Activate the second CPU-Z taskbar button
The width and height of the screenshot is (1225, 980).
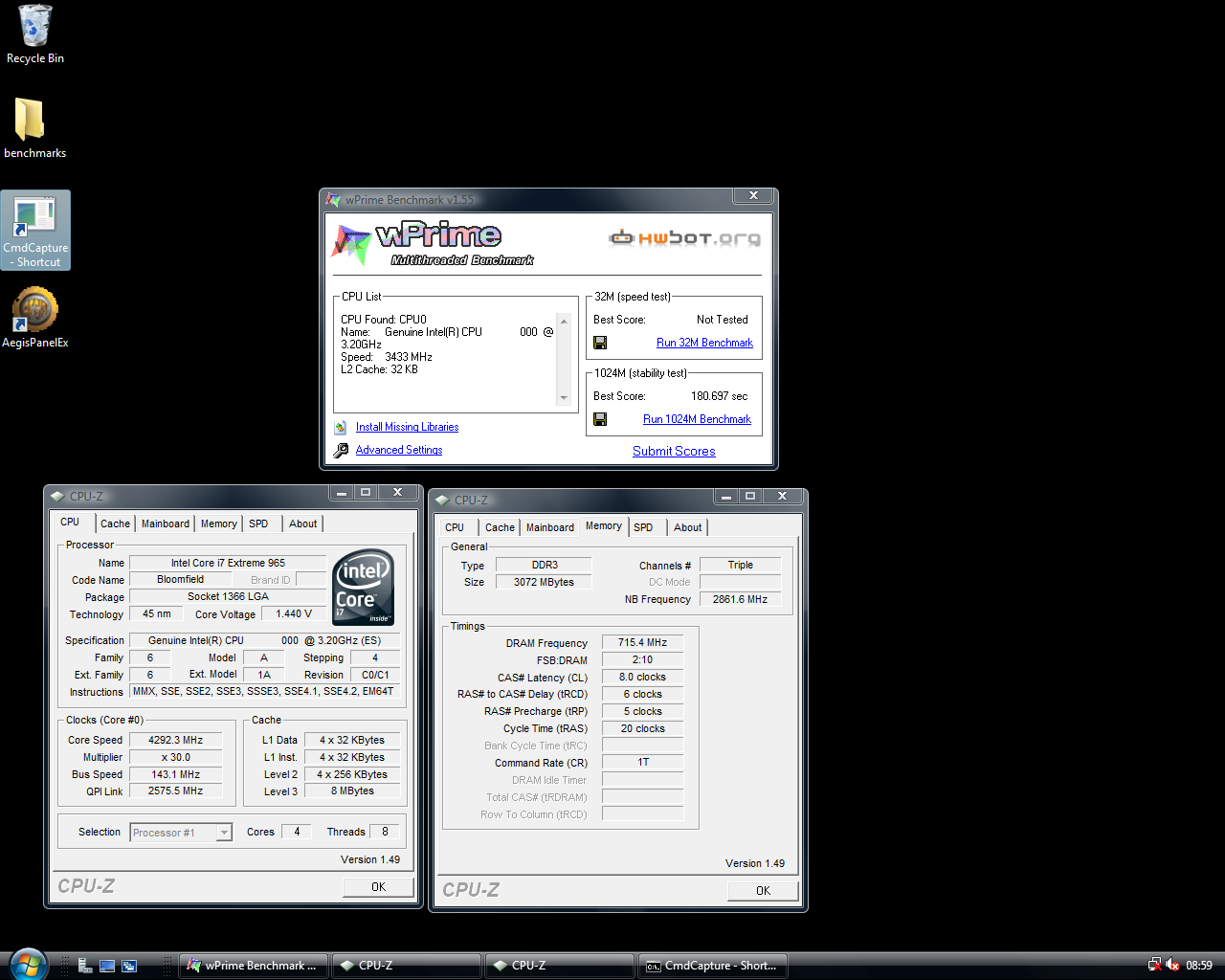(560, 966)
